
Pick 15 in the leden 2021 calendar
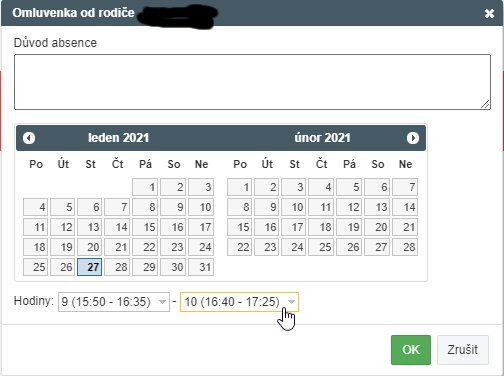coord(145,227)
